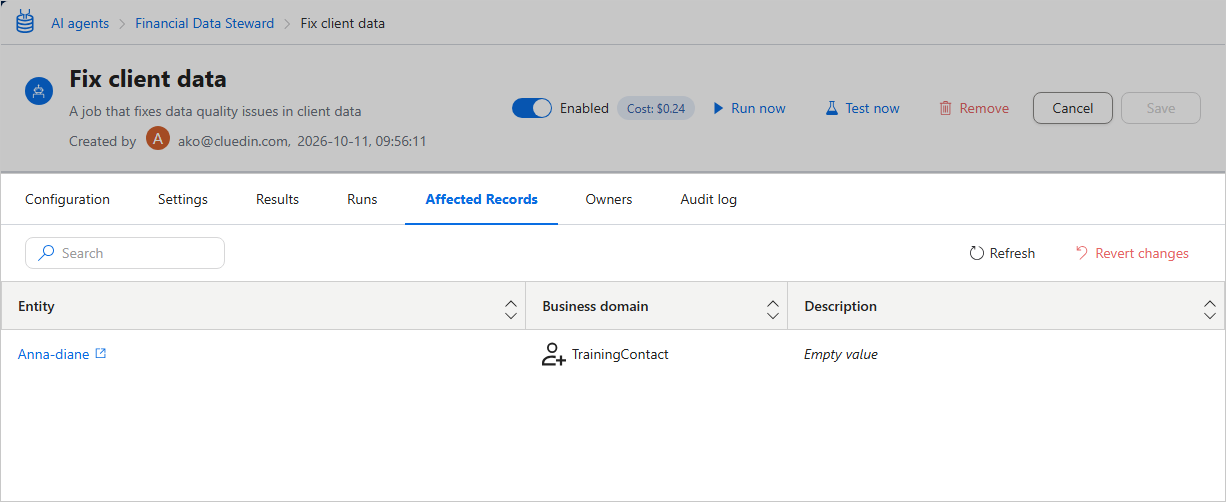Click the Cancel button
Viewport: 1226px width, 502px height.
[x=1073, y=108]
